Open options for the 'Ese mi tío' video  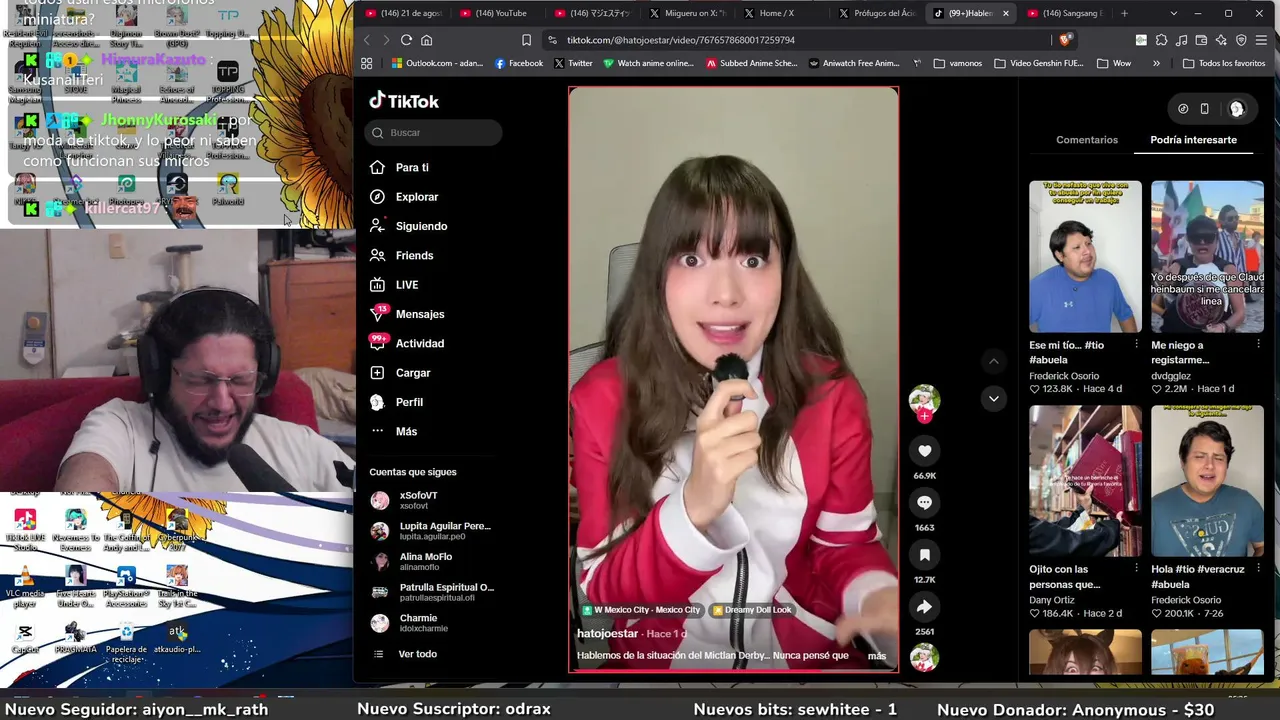tap(1136, 344)
